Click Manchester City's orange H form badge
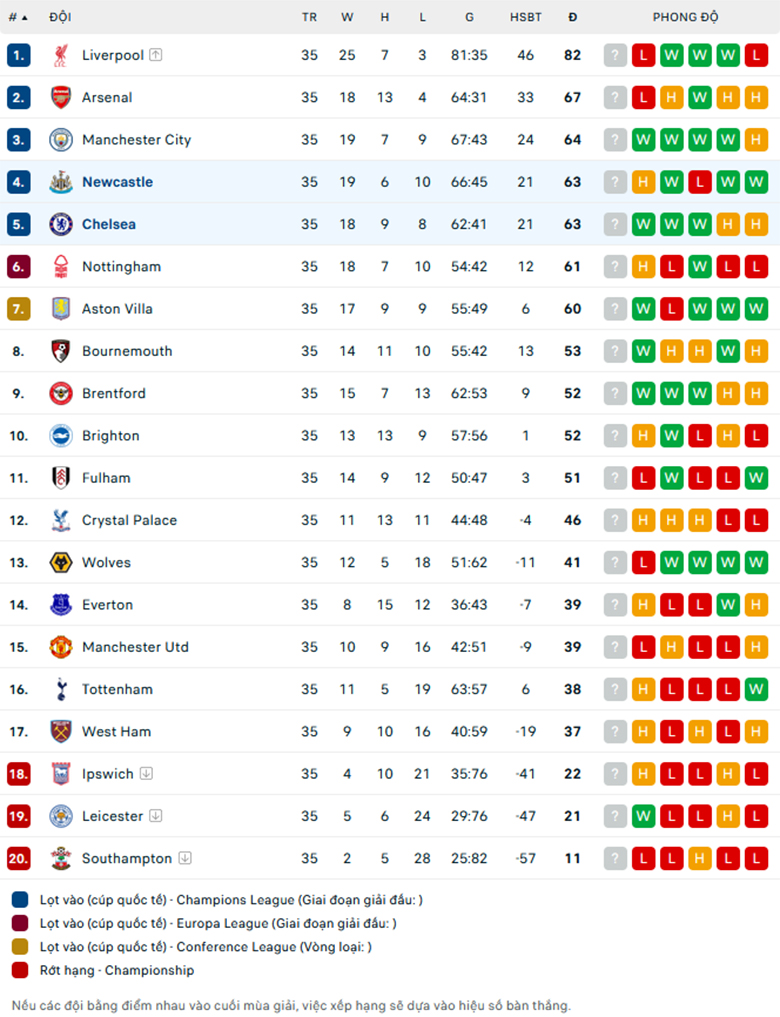 [x=756, y=139]
